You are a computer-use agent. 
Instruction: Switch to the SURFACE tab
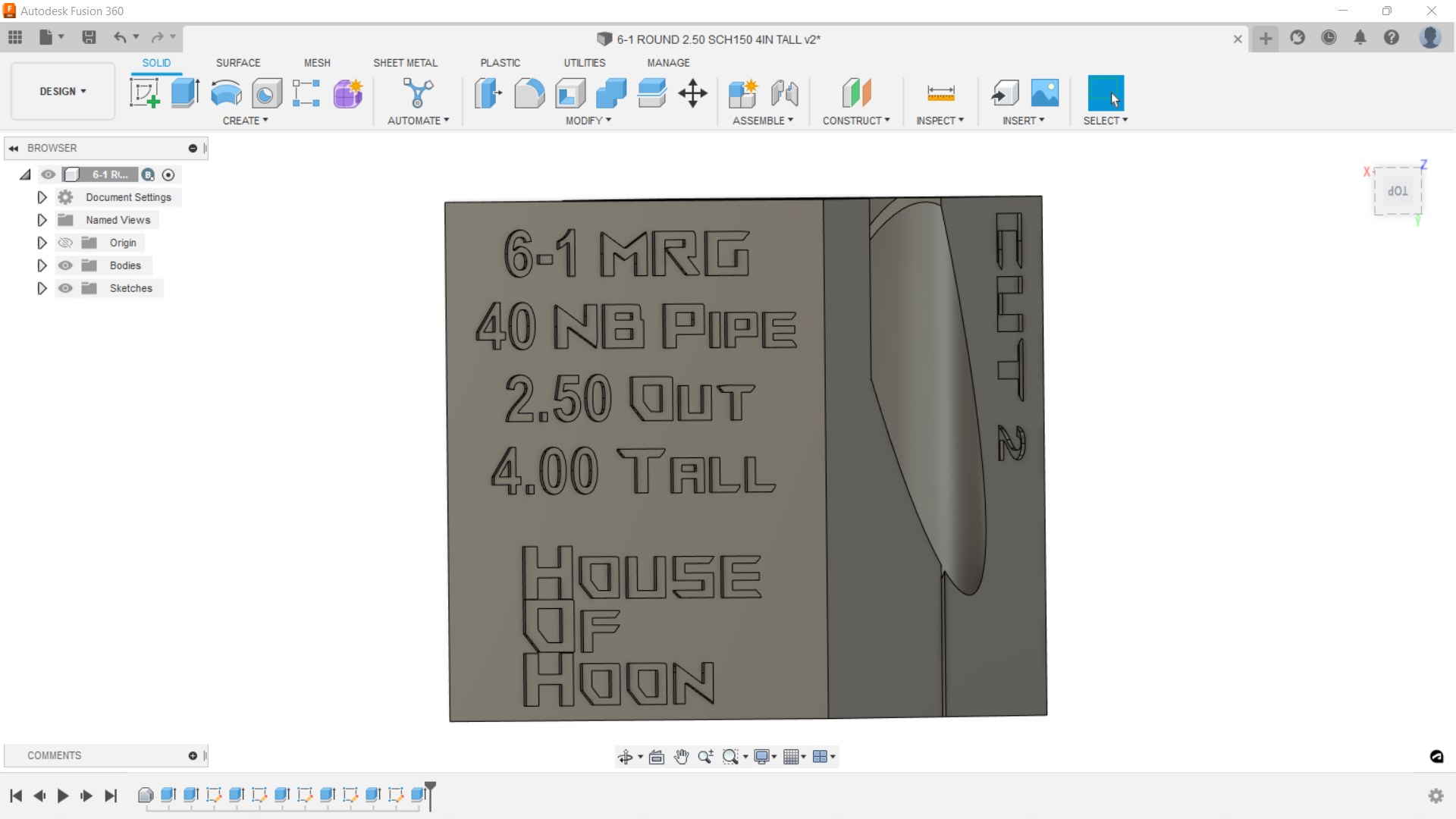click(x=237, y=63)
